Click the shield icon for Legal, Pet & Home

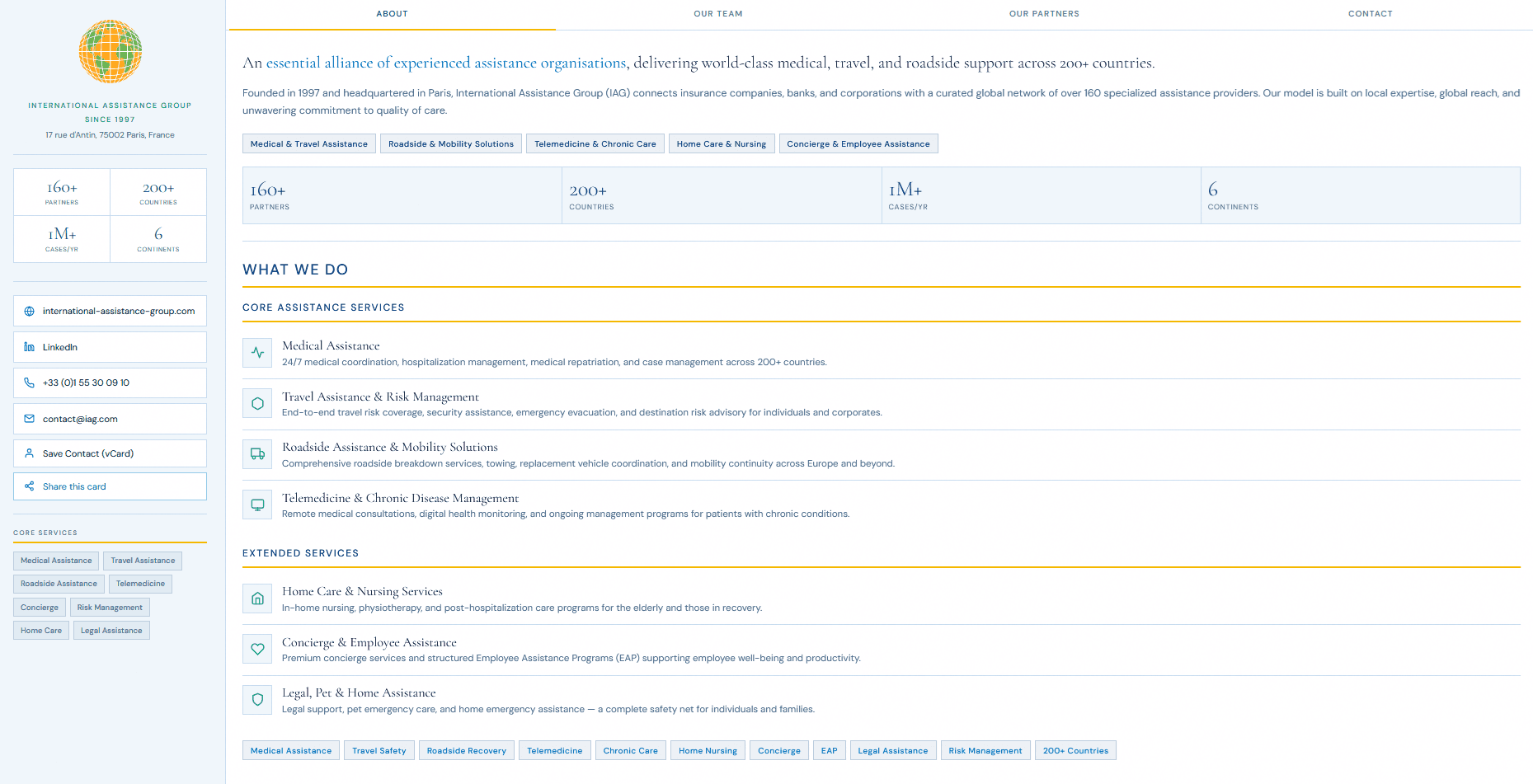(x=257, y=700)
